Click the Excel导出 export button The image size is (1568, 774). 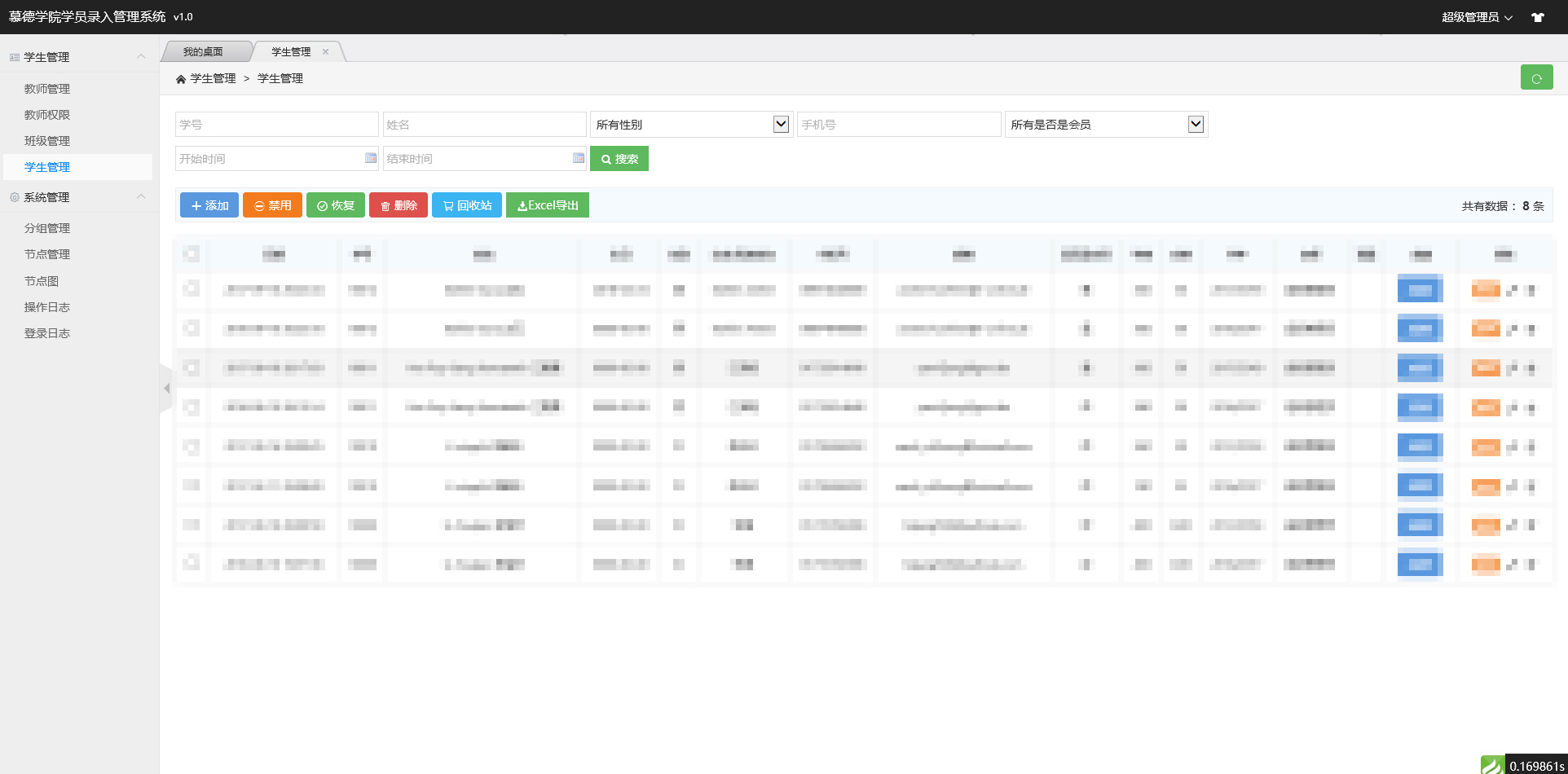548,205
